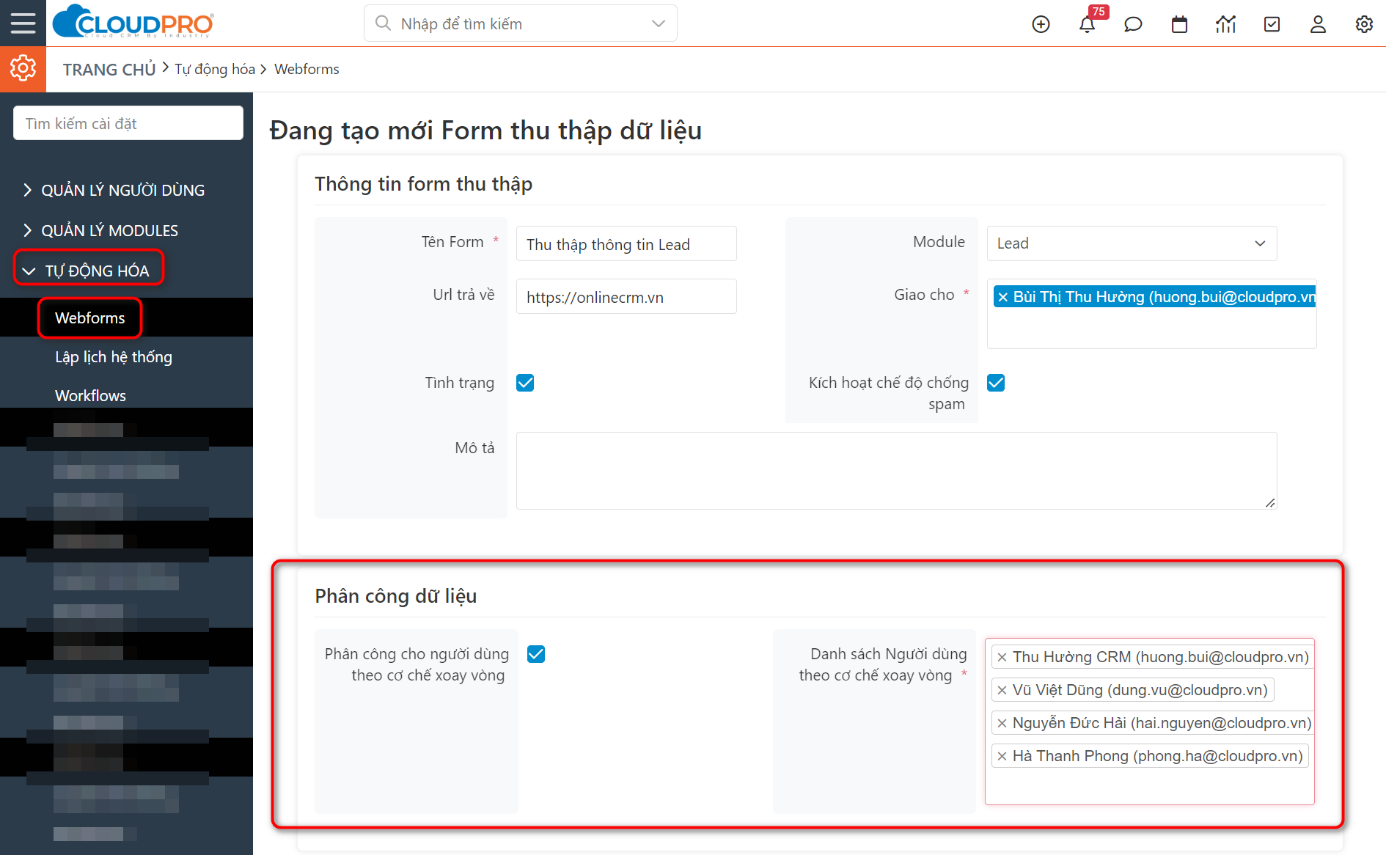Open the reports chart icon
Image resolution: width=1386 pixels, height=855 pixels.
tap(1225, 24)
